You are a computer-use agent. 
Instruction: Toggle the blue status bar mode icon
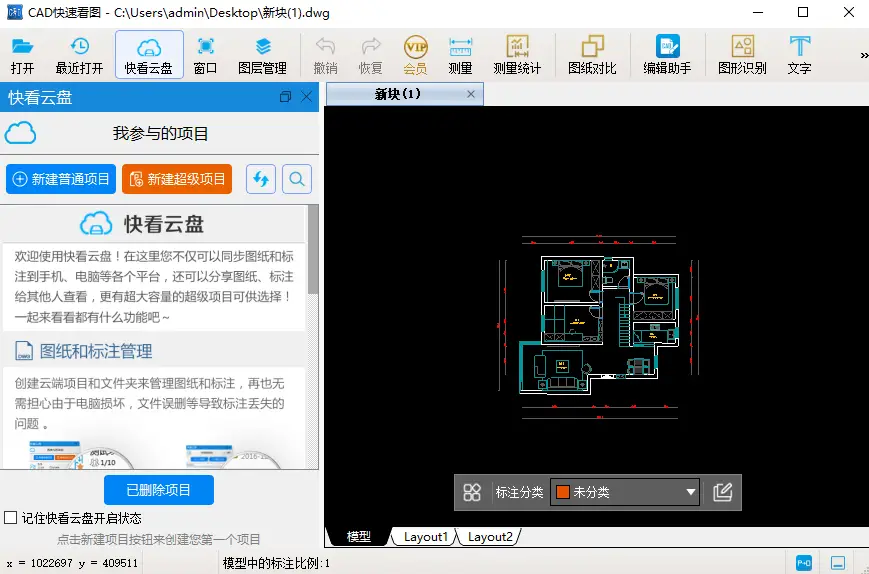coord(804,563)
